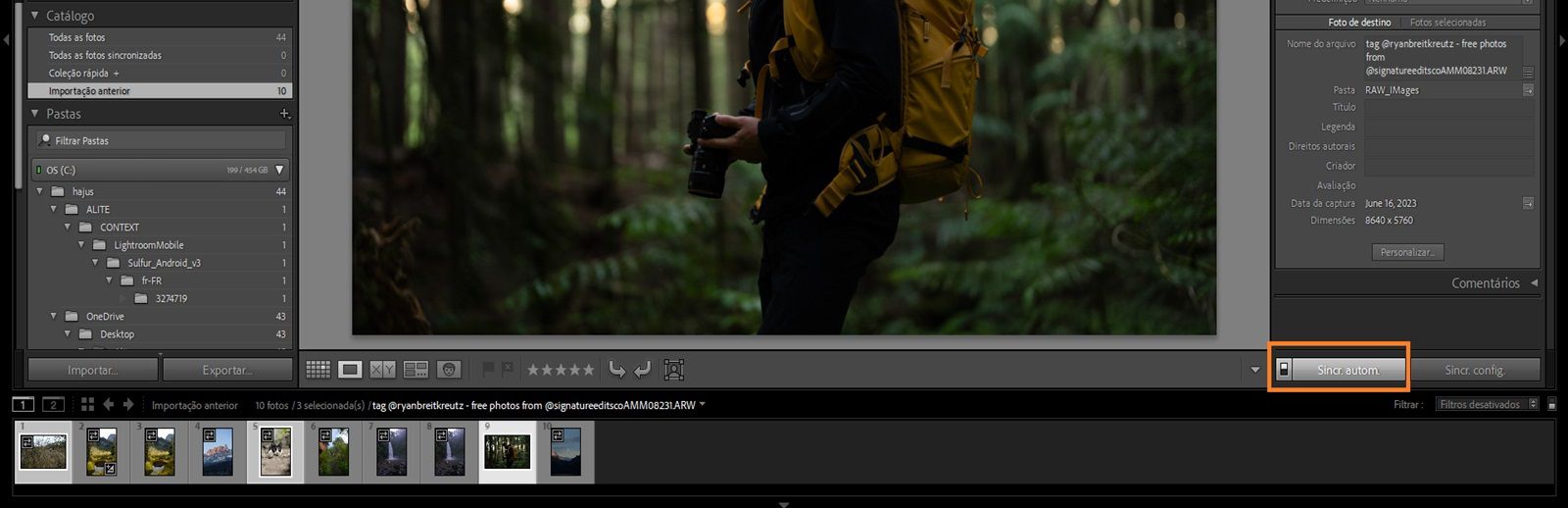The image size is (1568, 508).
Task: Open Compare view (XY) icon
Action: click(x=382, y=370)
